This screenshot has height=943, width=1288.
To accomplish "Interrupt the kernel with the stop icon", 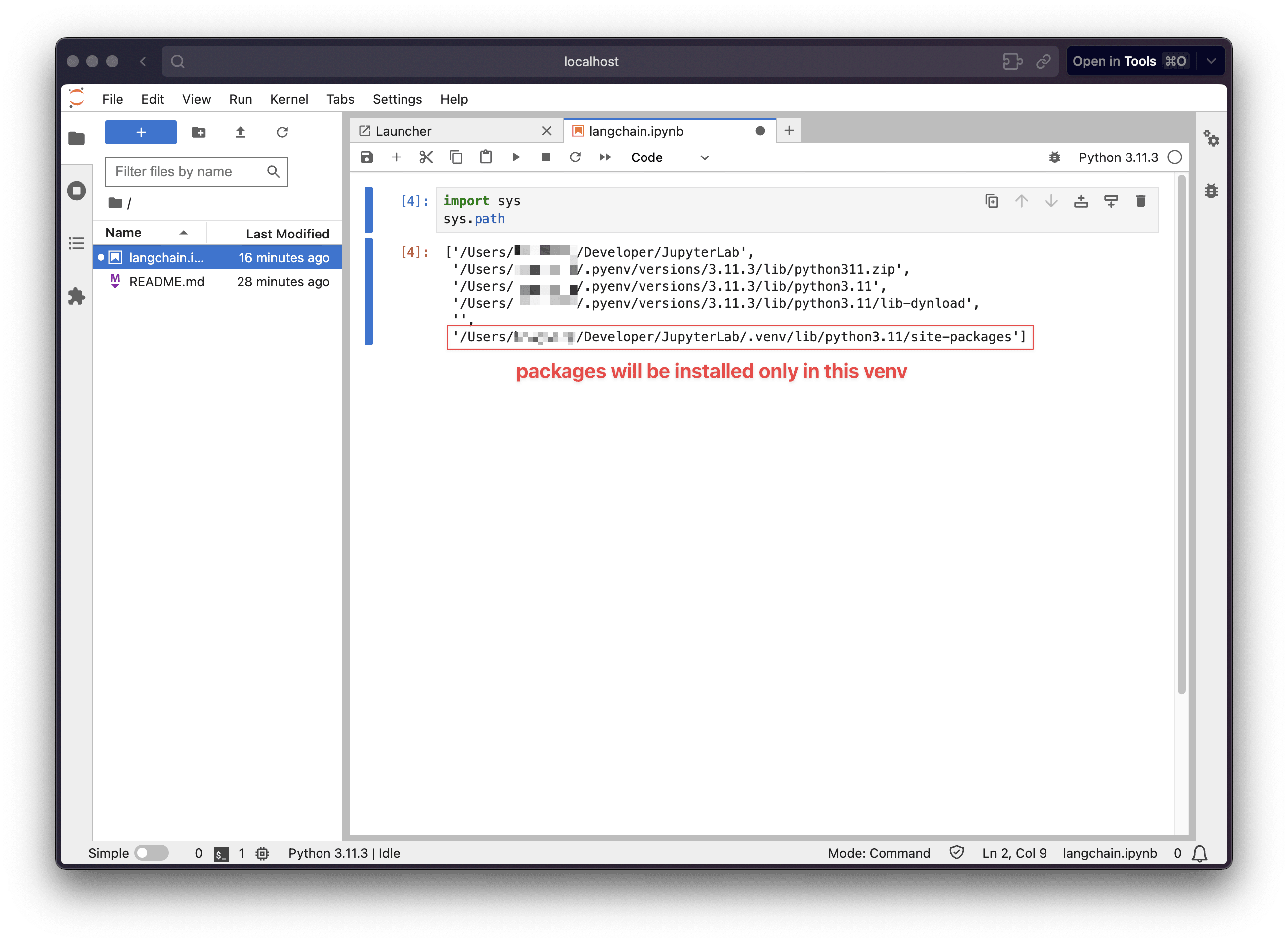I will click(x=546, y=157).
